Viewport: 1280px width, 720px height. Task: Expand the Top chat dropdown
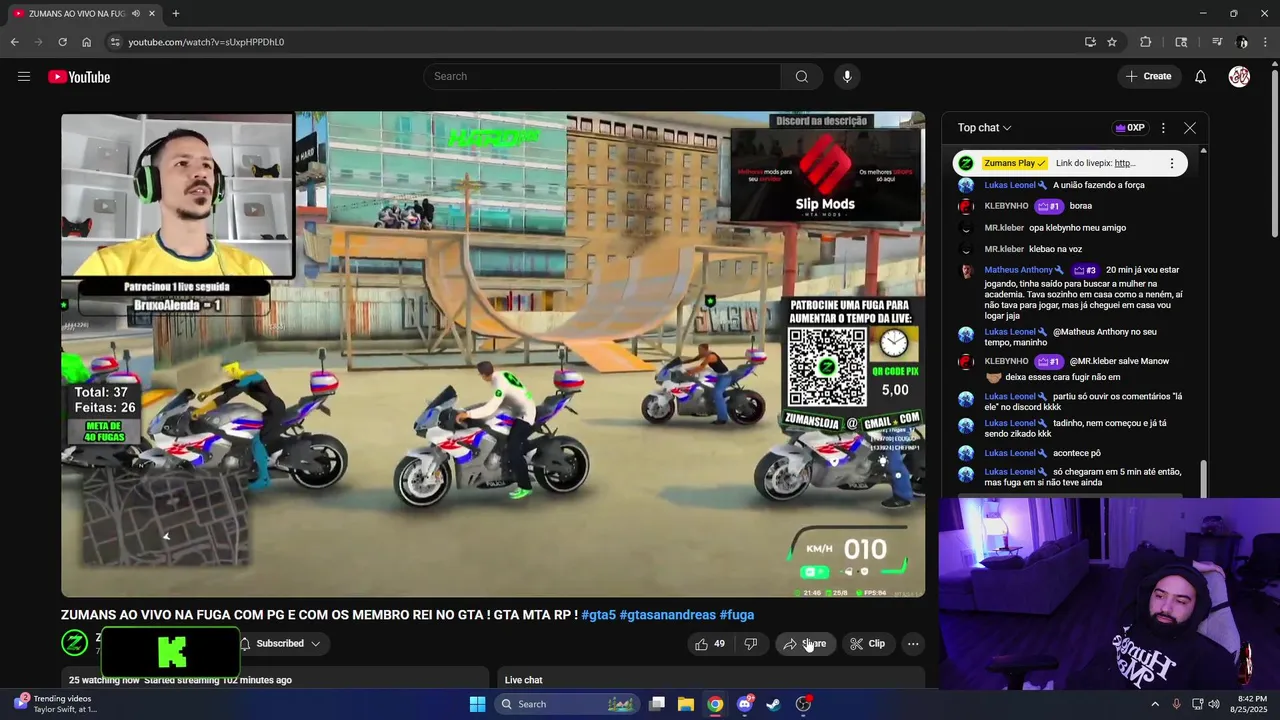coord(984,128)
